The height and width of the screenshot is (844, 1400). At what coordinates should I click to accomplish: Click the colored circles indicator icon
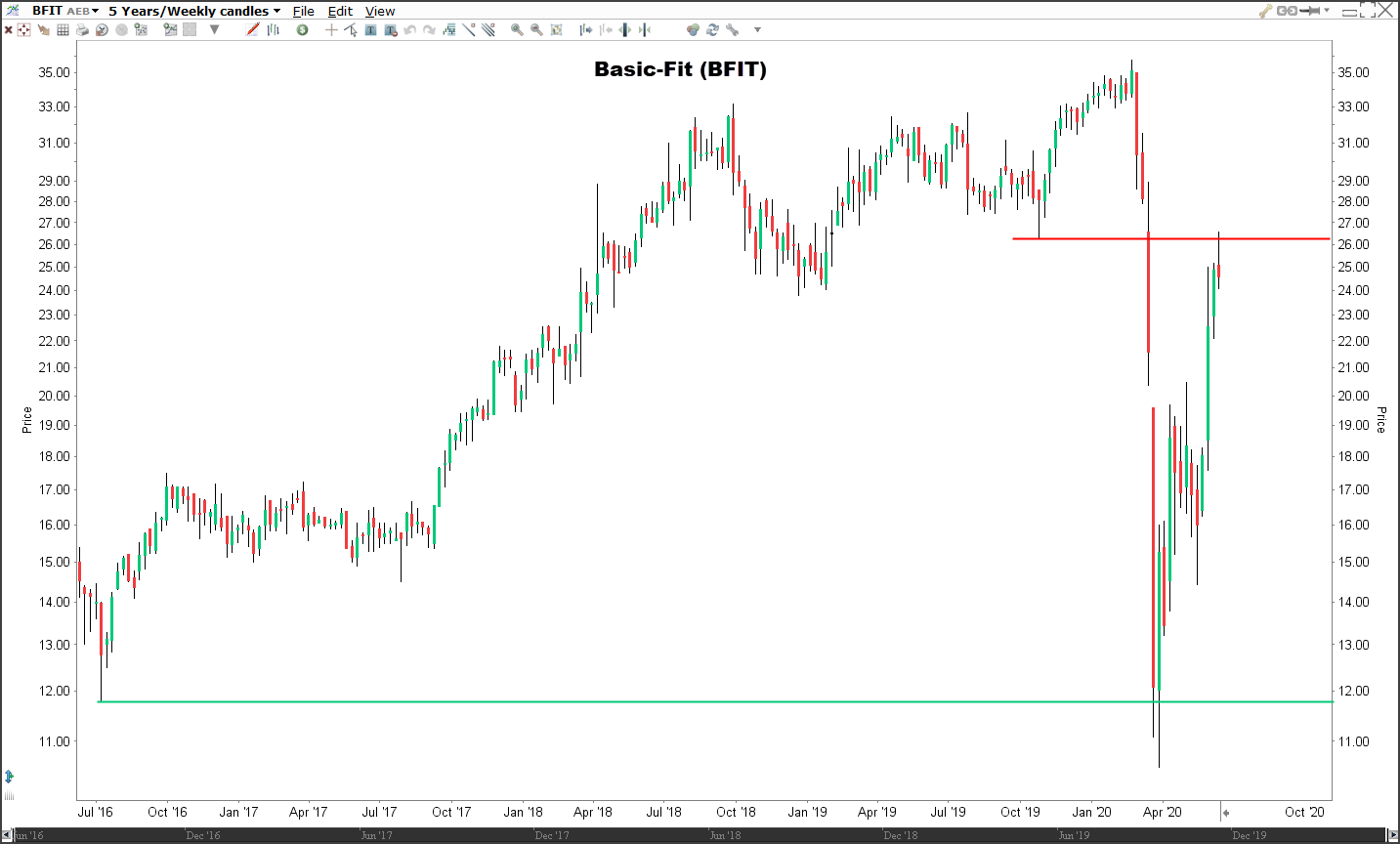click(693, 30)
